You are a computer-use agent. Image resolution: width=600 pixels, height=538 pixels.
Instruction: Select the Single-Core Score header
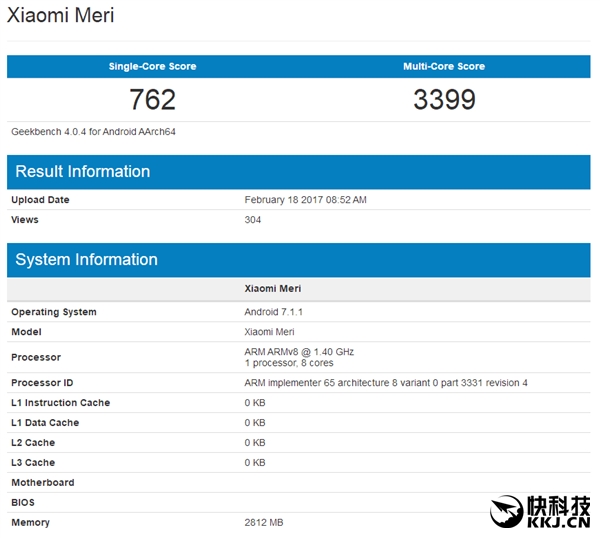coord(152,66)
